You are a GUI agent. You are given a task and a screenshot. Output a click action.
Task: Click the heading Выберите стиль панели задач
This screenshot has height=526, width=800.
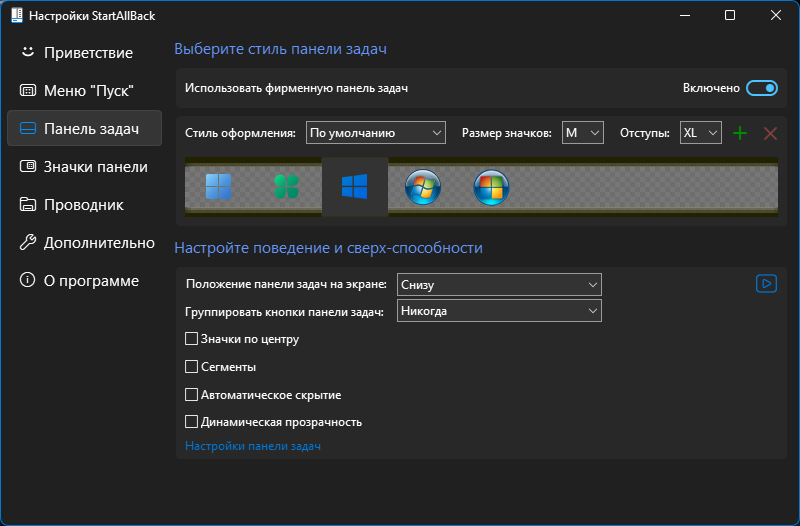(x=280, y=49)
